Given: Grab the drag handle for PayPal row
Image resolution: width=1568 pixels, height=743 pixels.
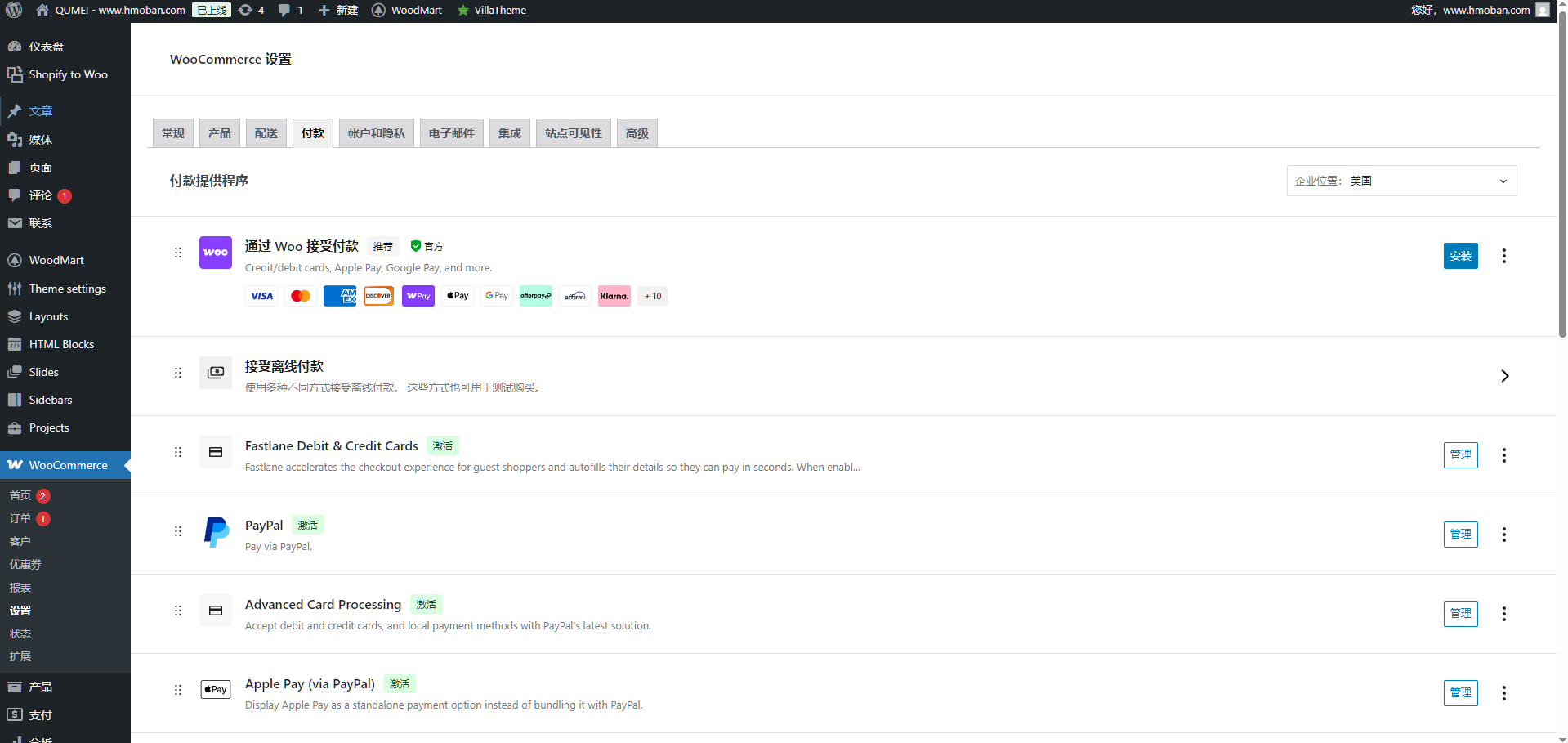Looking at the screenshot, I should [x=178, y=531].
